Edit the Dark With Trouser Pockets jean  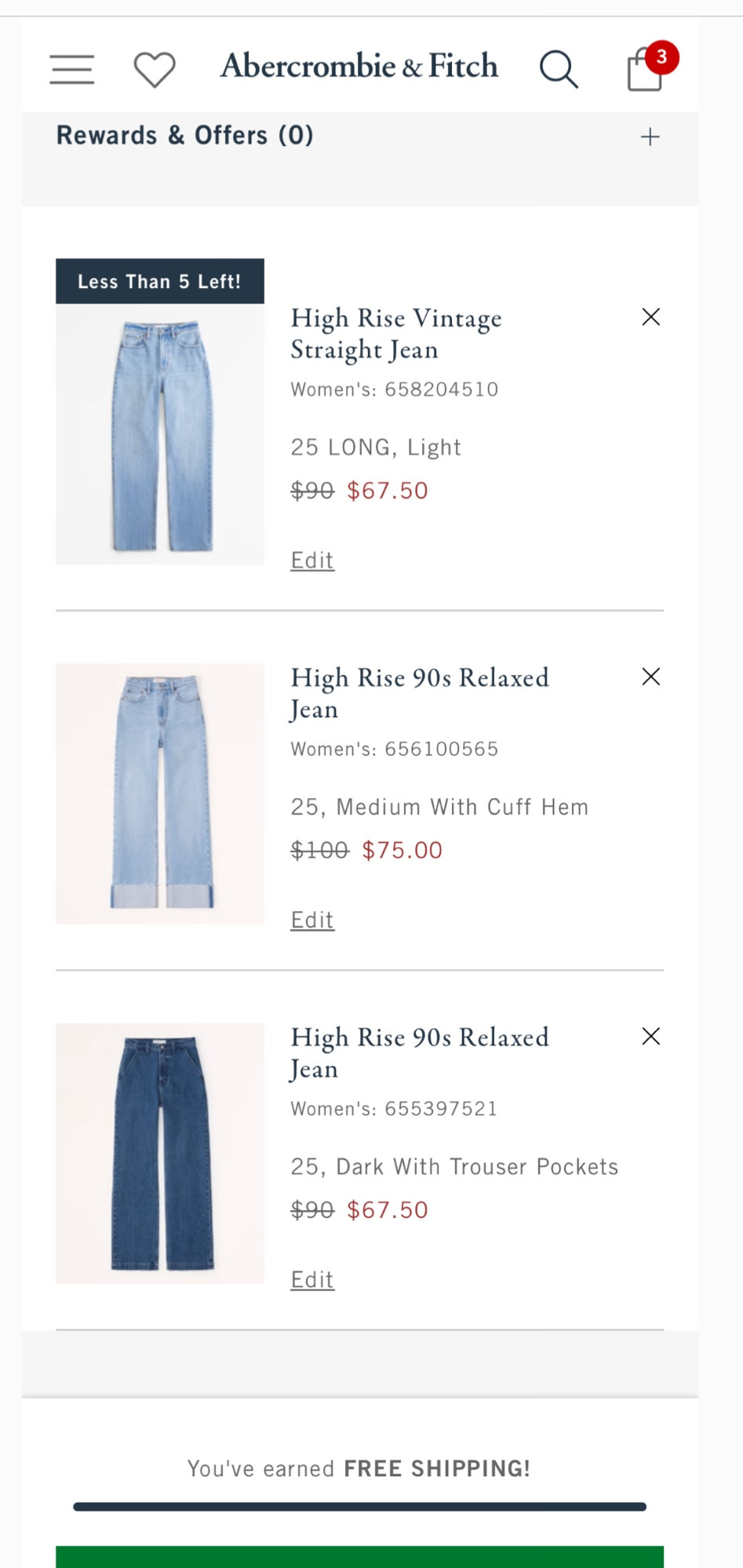click(x=311, y=1278)
